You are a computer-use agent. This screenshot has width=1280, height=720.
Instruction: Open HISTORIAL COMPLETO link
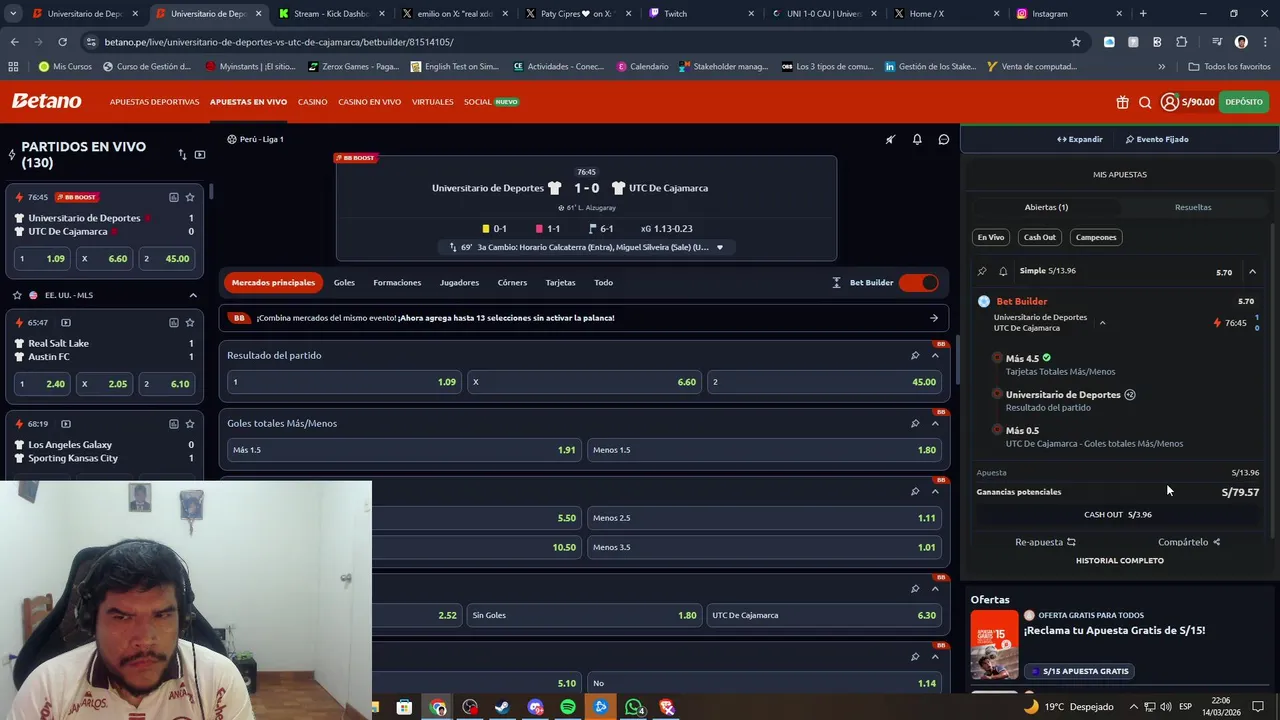[1119, 561]
